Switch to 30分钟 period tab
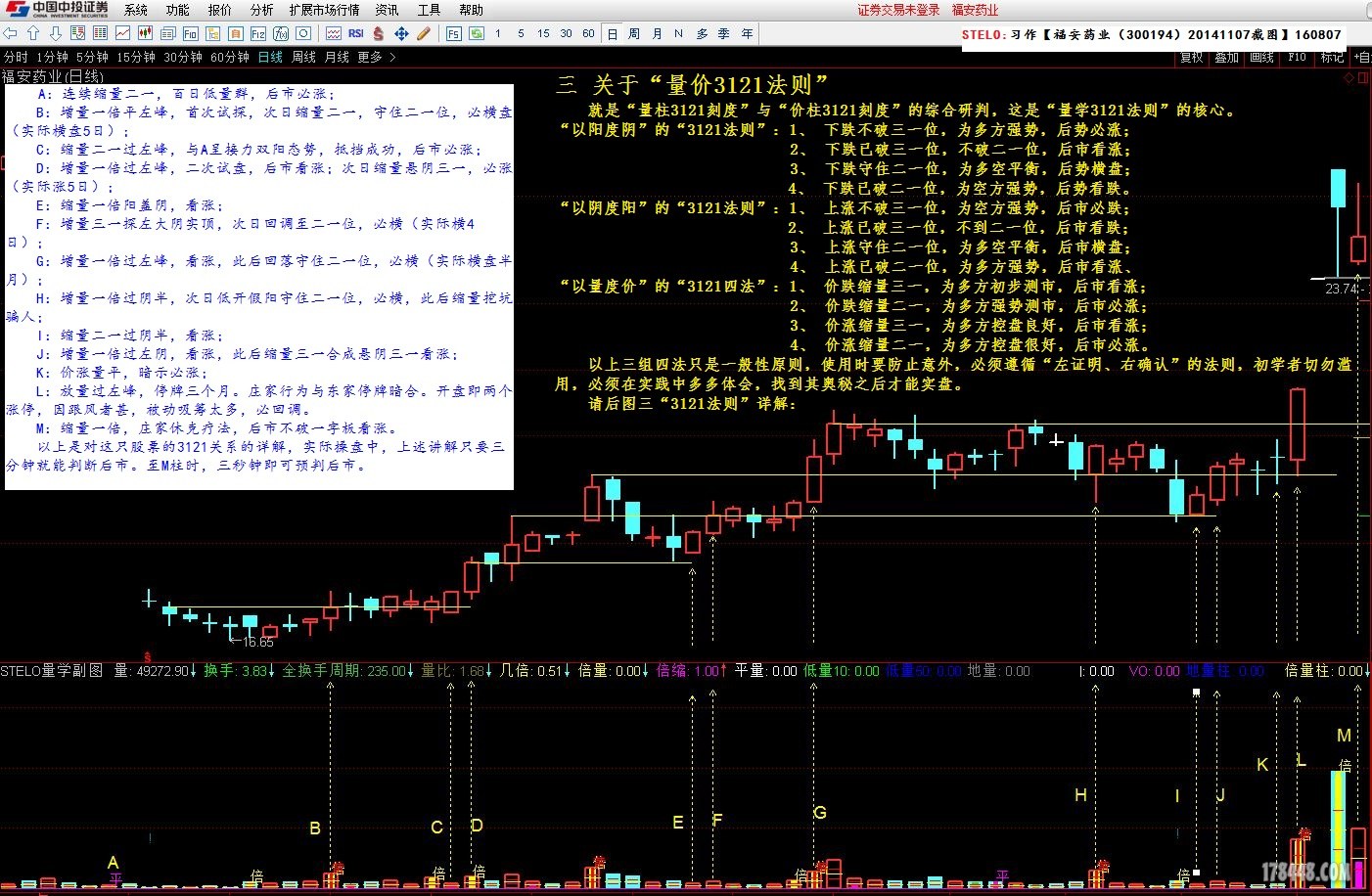This screenshot has width=1372, height=896. [x=183, y=57]
